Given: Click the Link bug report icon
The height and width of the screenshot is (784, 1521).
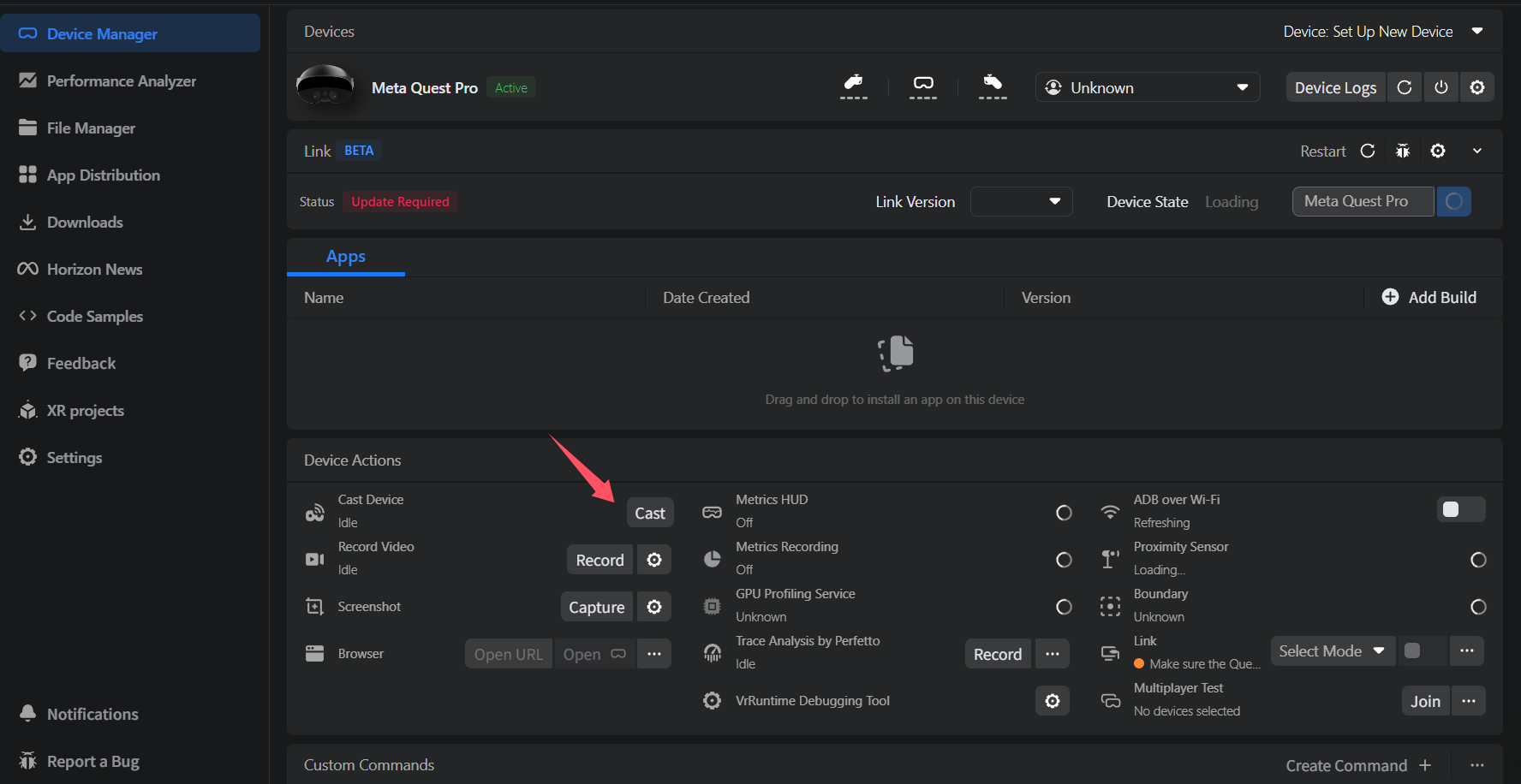Looking at the screenshot, I should coord(1402,151).
